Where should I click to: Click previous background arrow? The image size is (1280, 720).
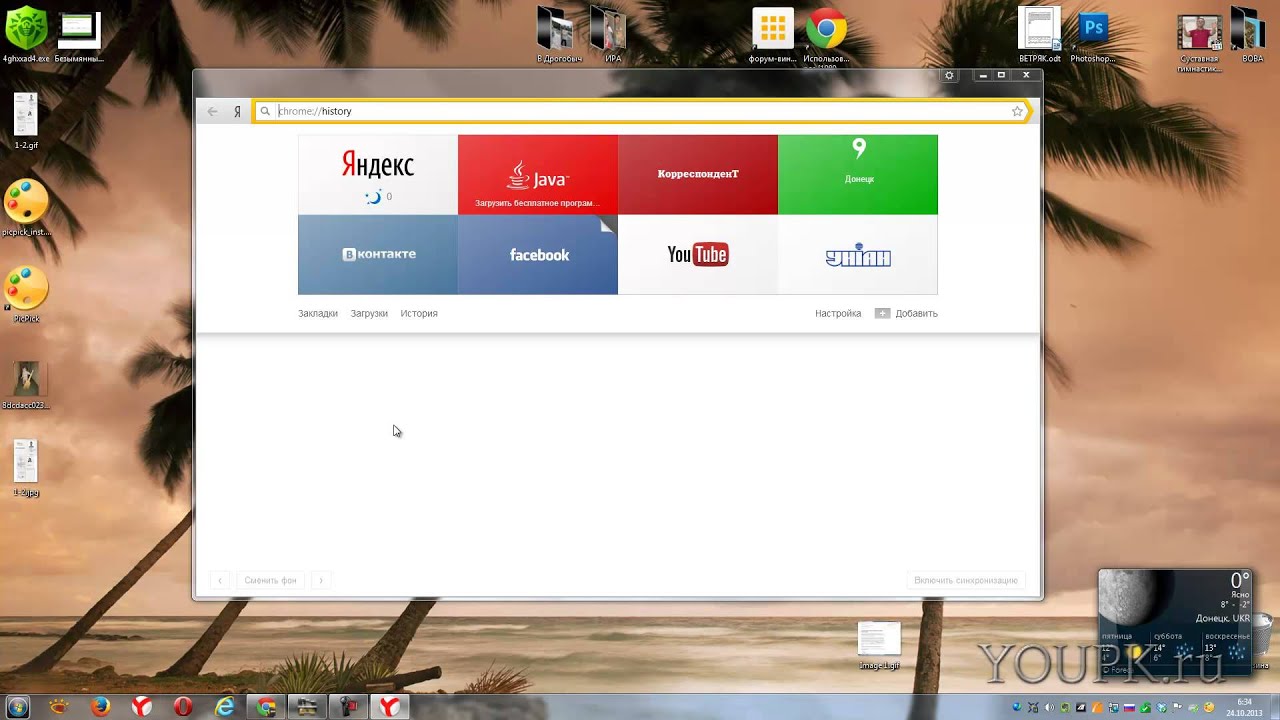tap(220, 580)
